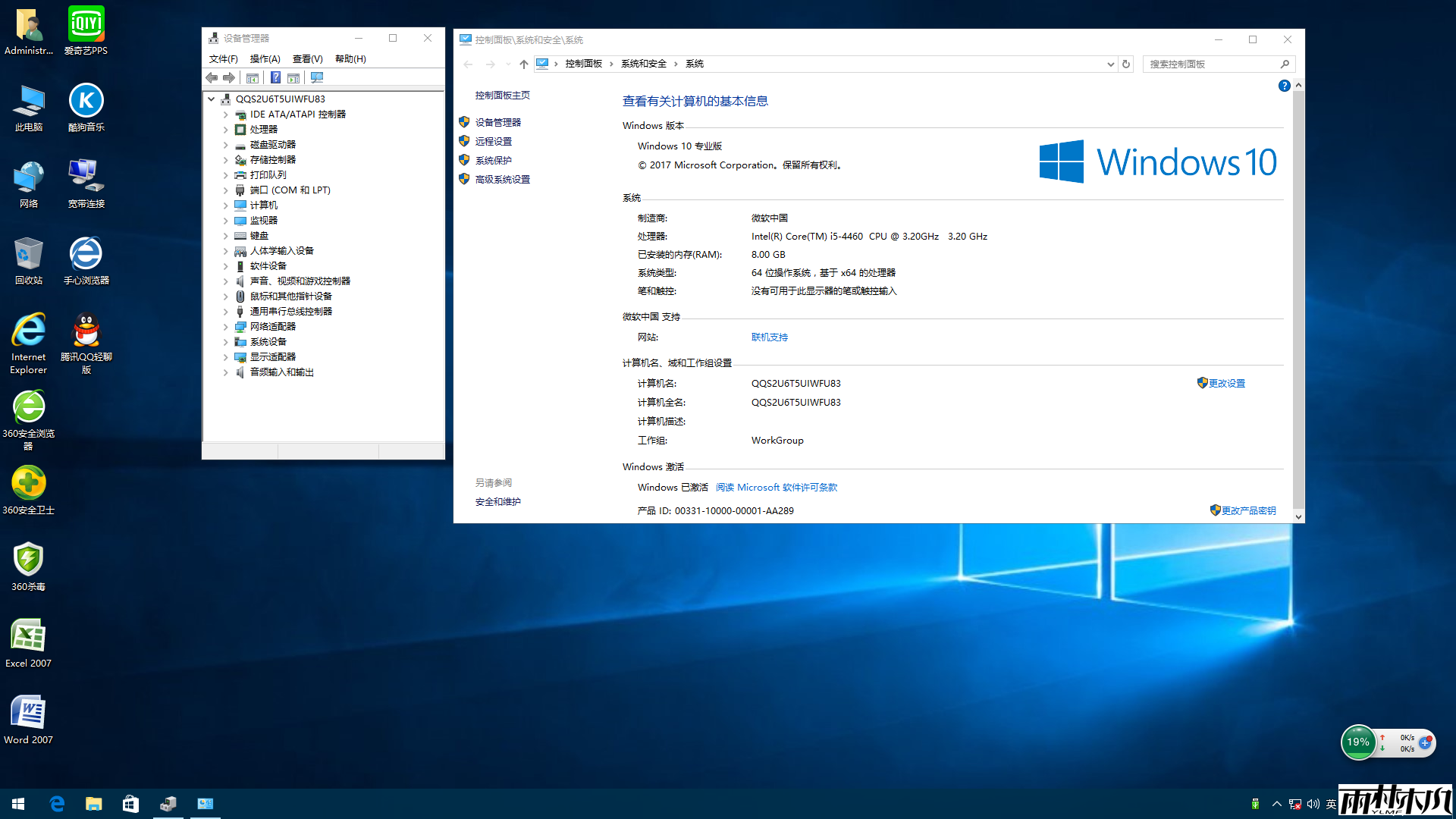The image size is (1456, 819).
Task: Click the volume icon in system tray
Action: coord(1313,804)
